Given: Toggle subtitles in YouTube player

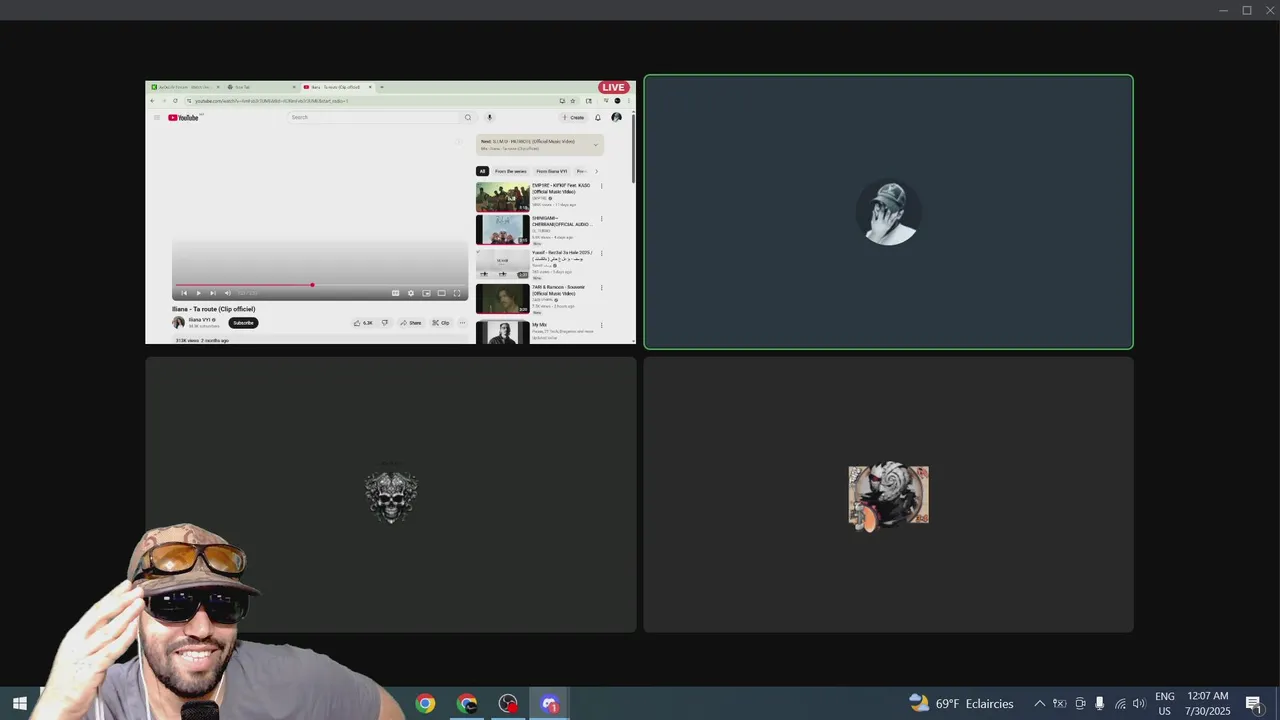Looking at the screenshot, I should coord(395,293).
